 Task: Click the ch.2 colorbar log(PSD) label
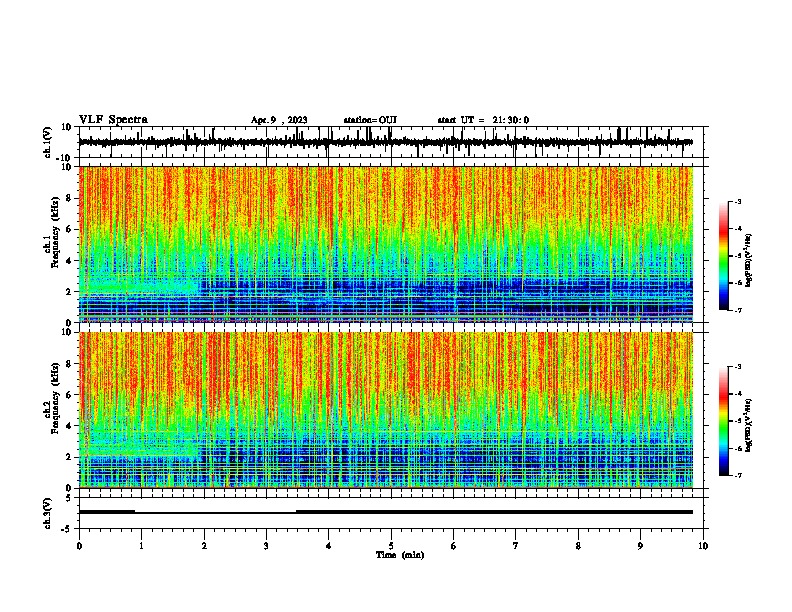tap(749, 425)
